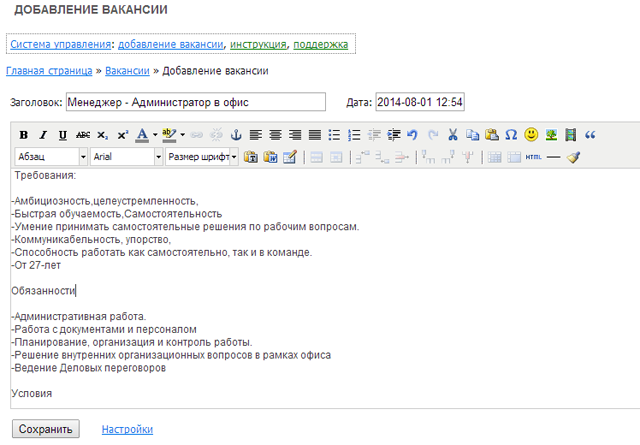Insert media using the film strip icon
Screen dimensions: 640x445
click(570, 134)
